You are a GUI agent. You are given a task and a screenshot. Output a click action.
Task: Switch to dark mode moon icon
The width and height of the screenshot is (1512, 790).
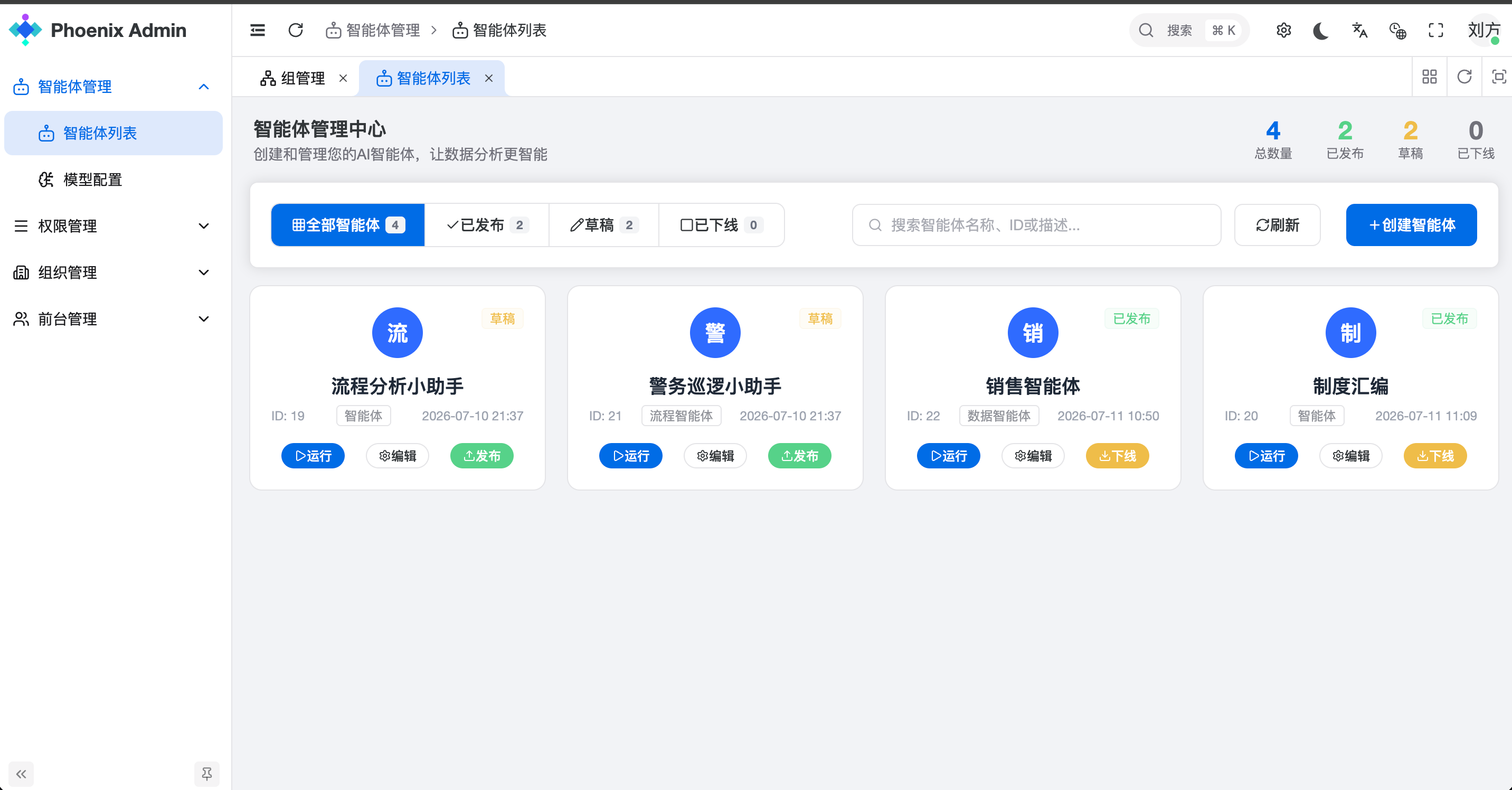tap(1321, 30)
